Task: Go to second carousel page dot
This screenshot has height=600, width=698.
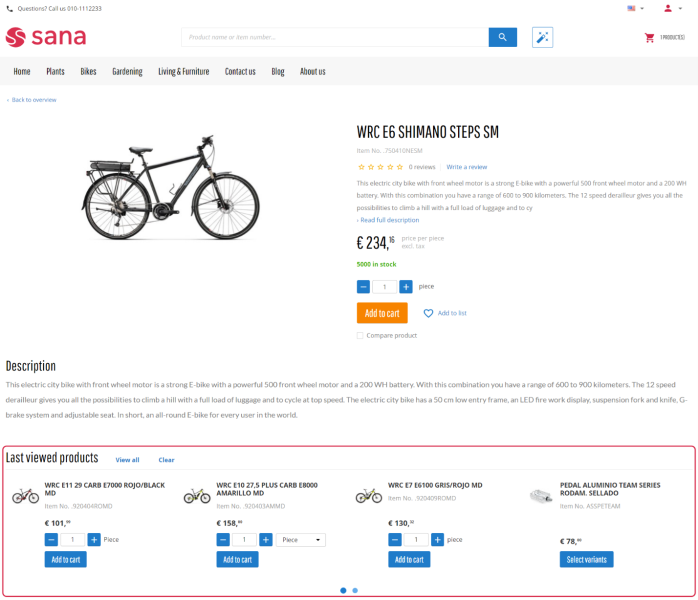Action: coord(355,590)
